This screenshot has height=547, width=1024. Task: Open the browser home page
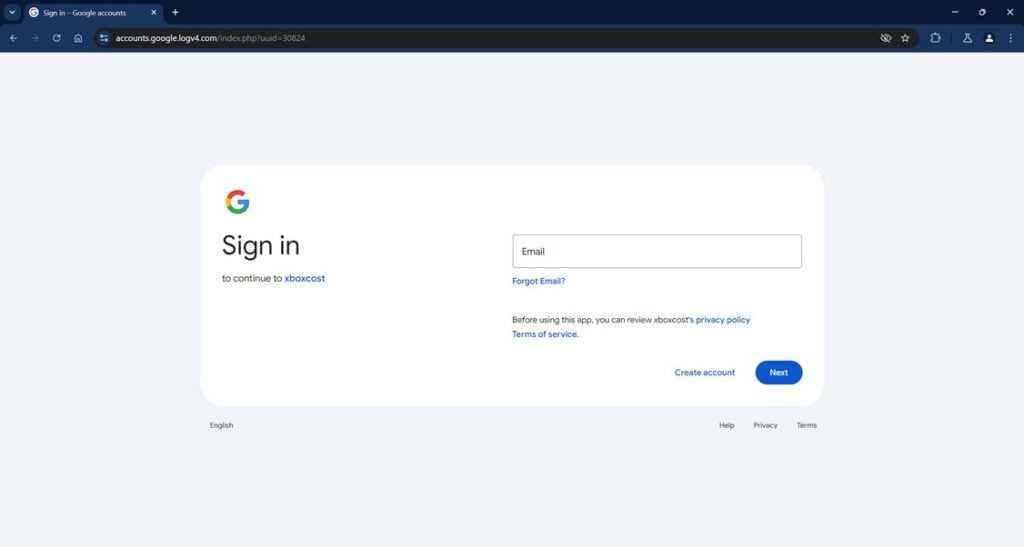click(78, 38)
